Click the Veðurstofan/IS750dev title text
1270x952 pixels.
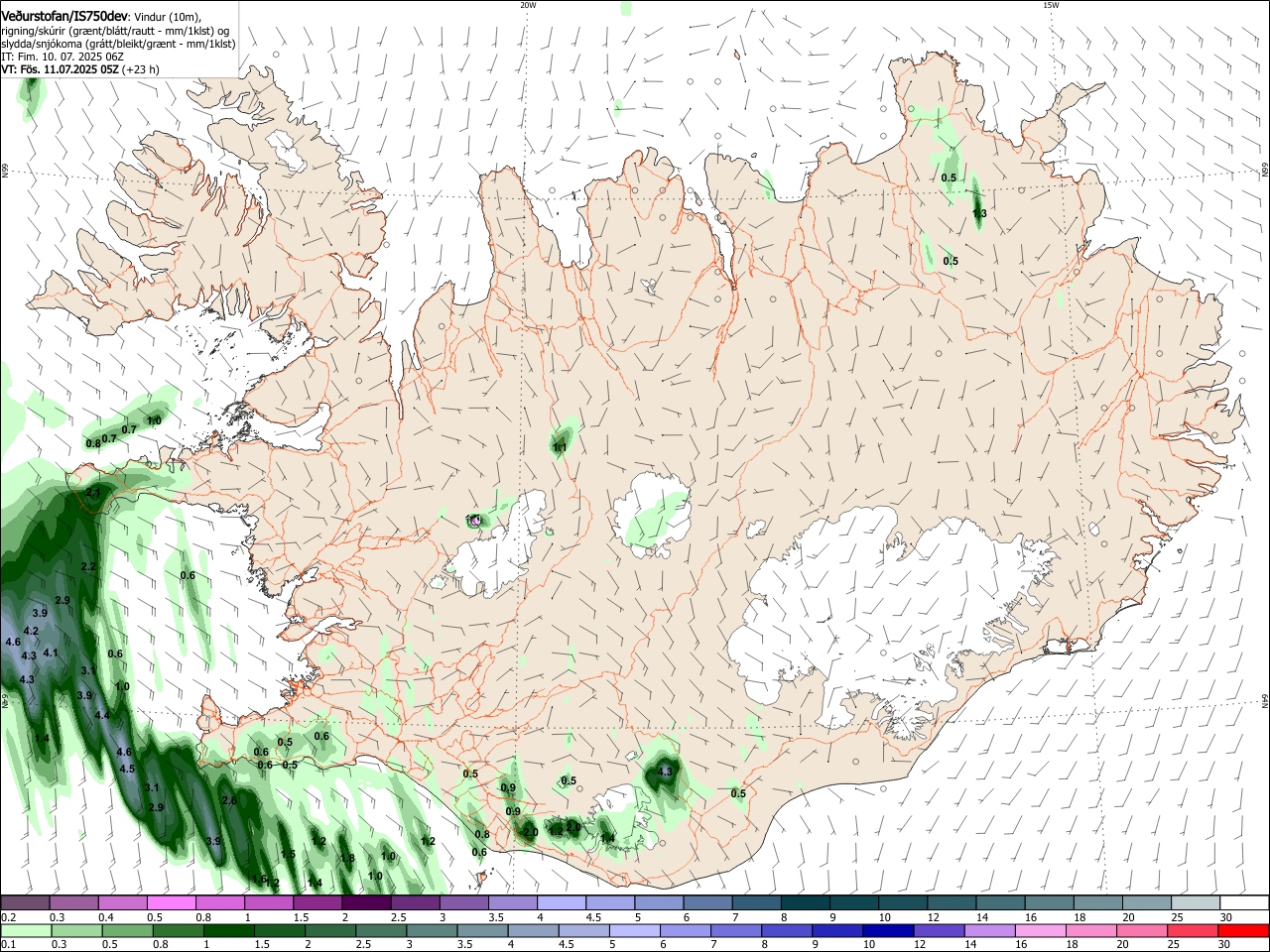[64, 15]
